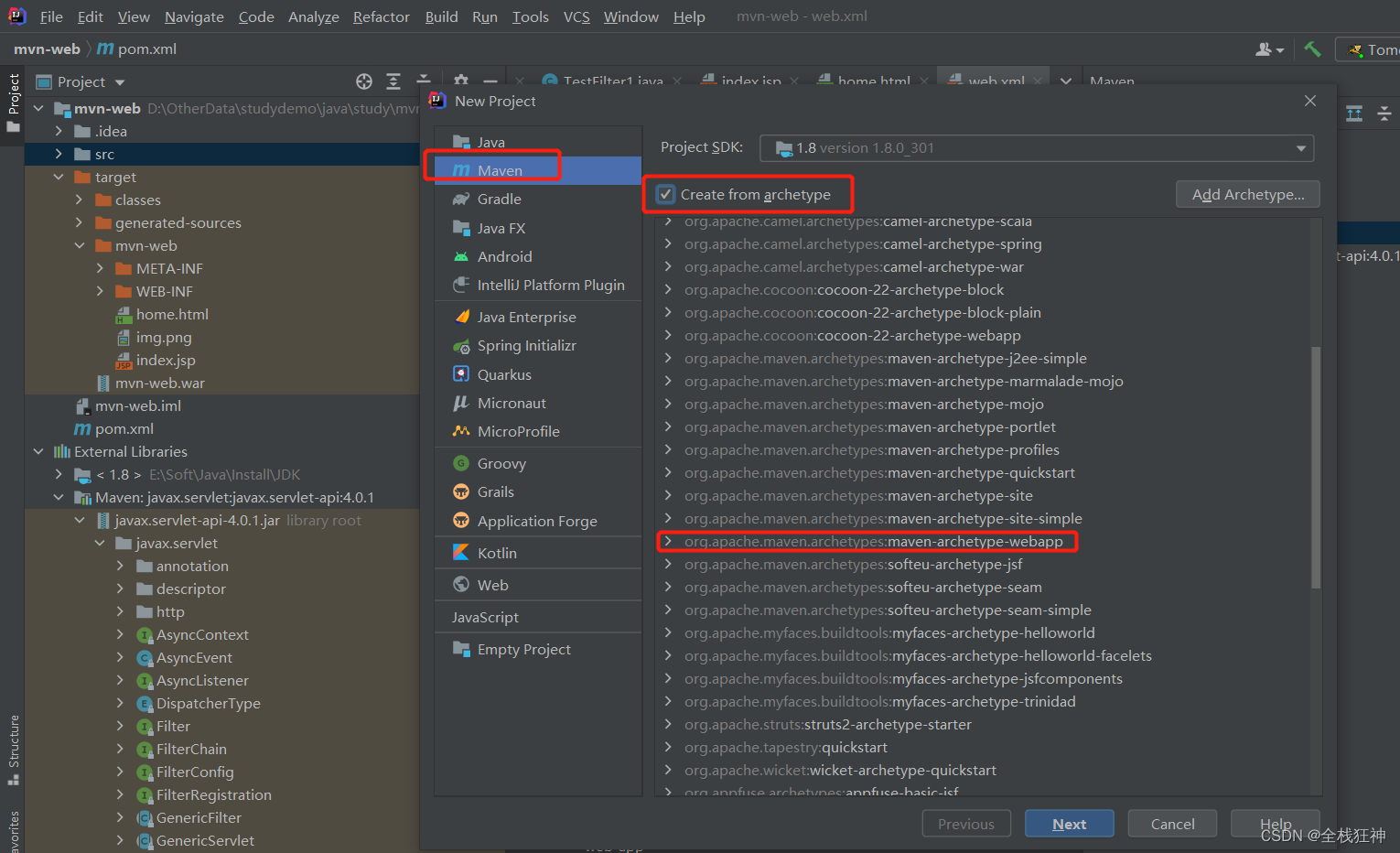Click Next button in dialog
This screenshot has height=853, width=1400.
[1069, 824]
